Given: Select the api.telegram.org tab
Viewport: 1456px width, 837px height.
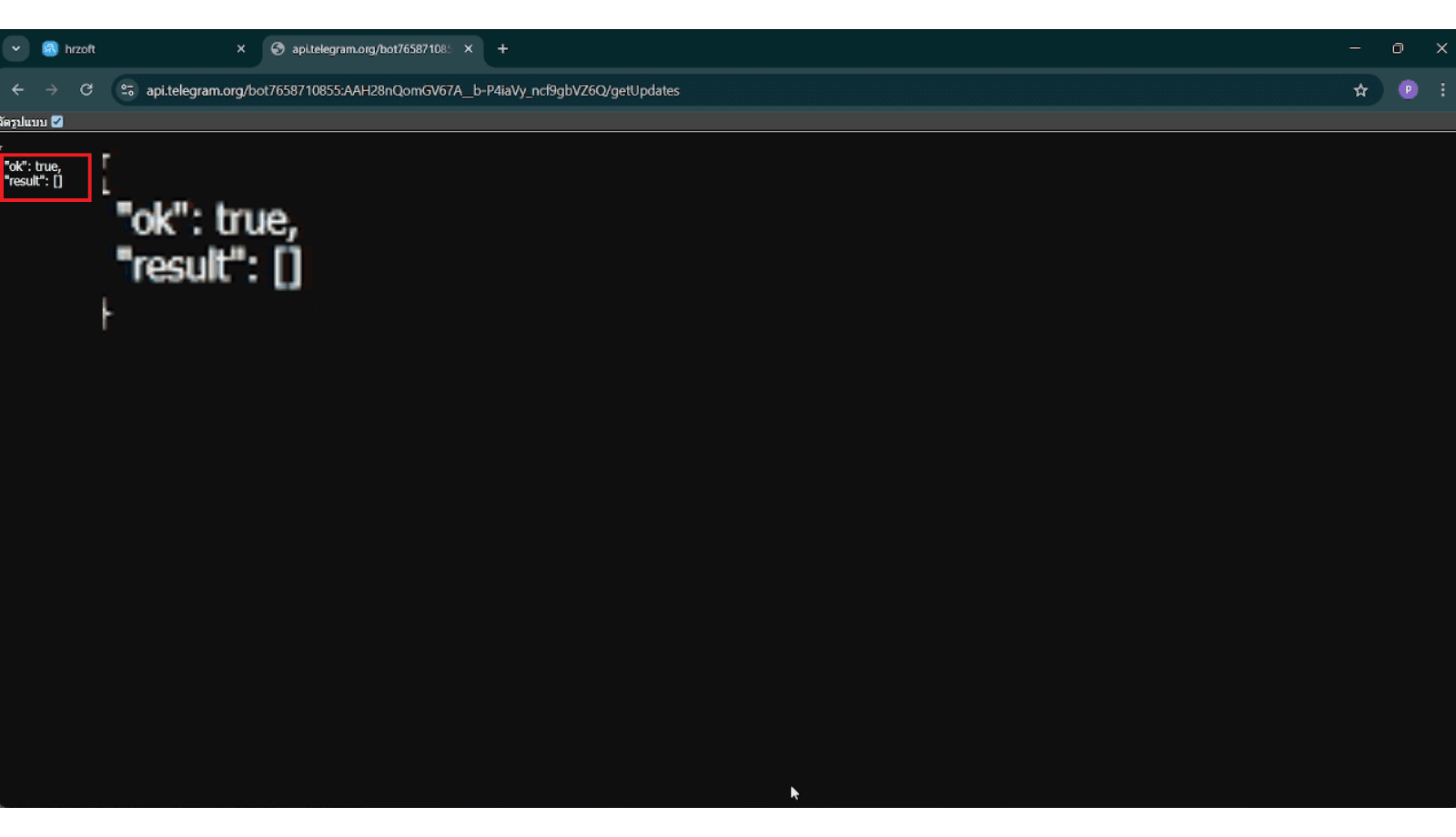Looking at the screenshot, I should (369, 49).
